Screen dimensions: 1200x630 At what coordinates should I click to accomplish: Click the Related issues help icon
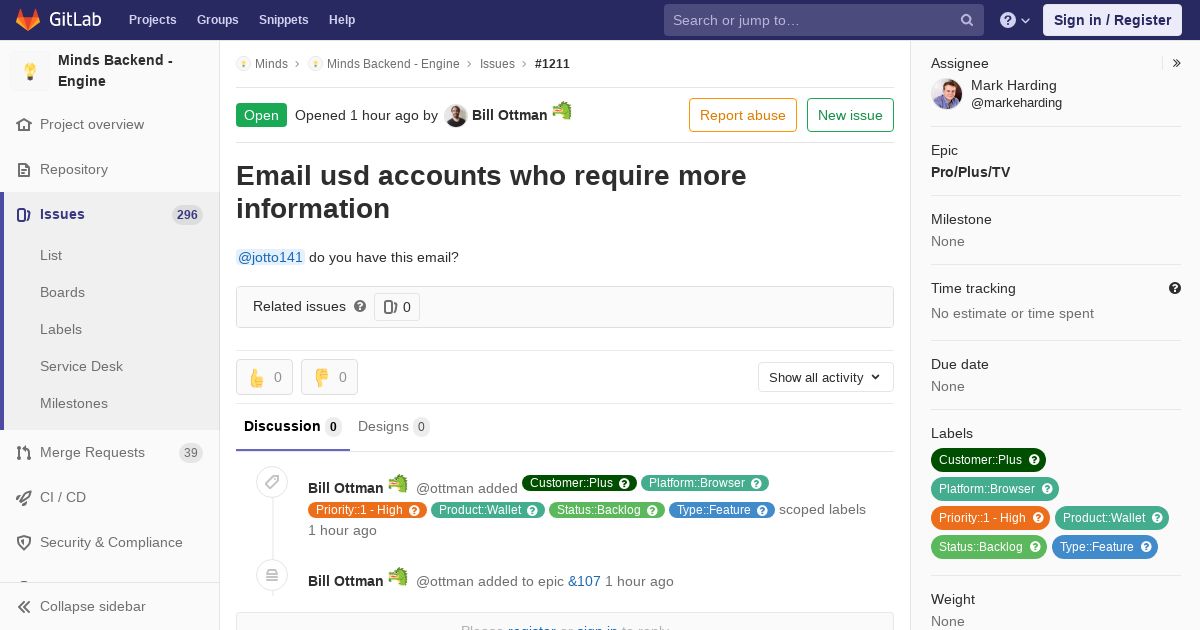[360, 306]
